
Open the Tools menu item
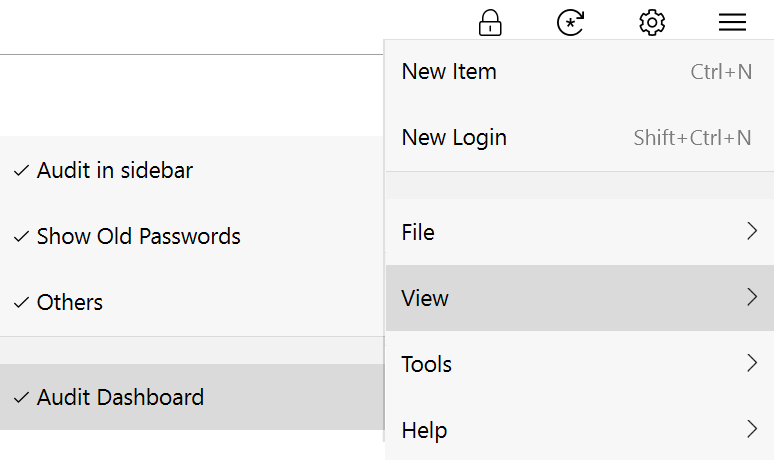click(580, 364)
